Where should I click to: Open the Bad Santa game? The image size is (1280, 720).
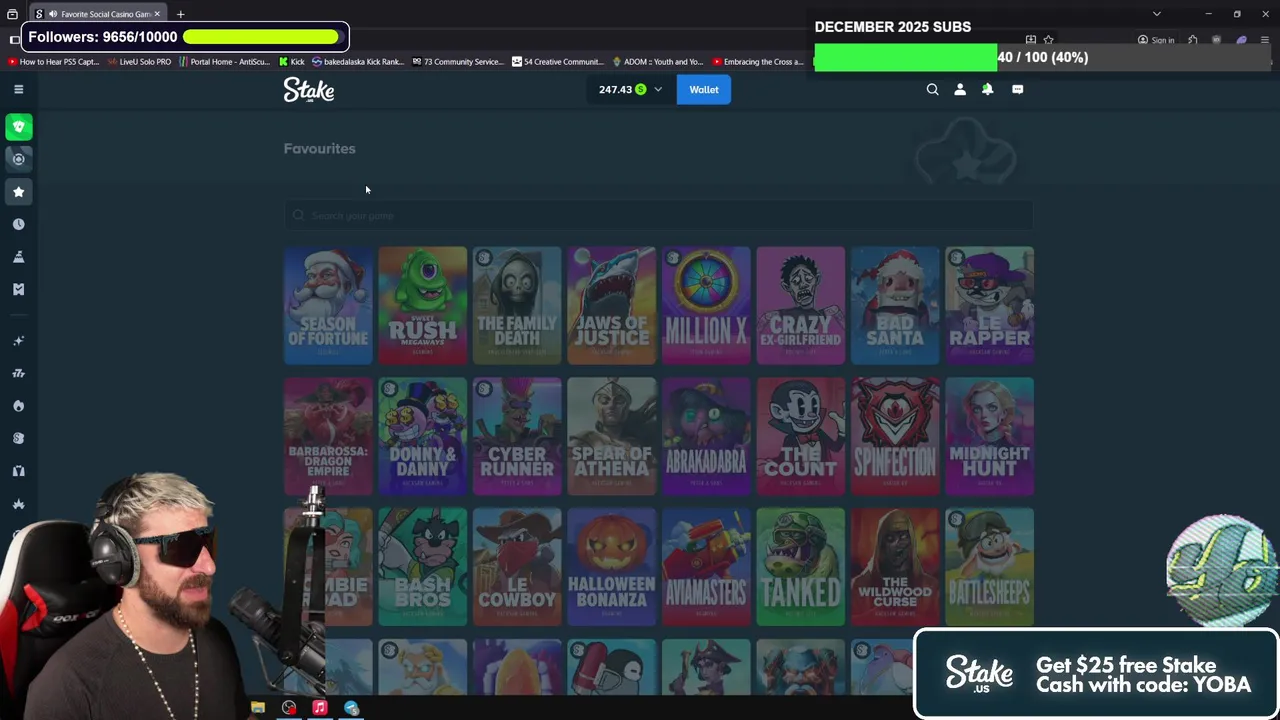[x=895, y=305]
